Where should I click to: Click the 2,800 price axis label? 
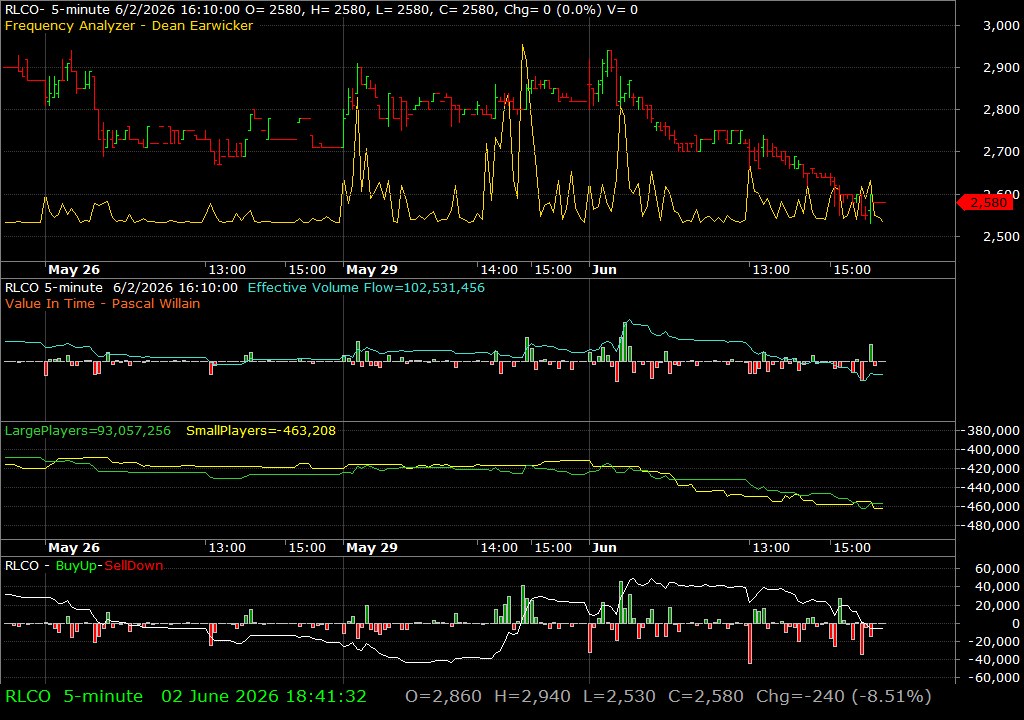(x=1001, y=110)
